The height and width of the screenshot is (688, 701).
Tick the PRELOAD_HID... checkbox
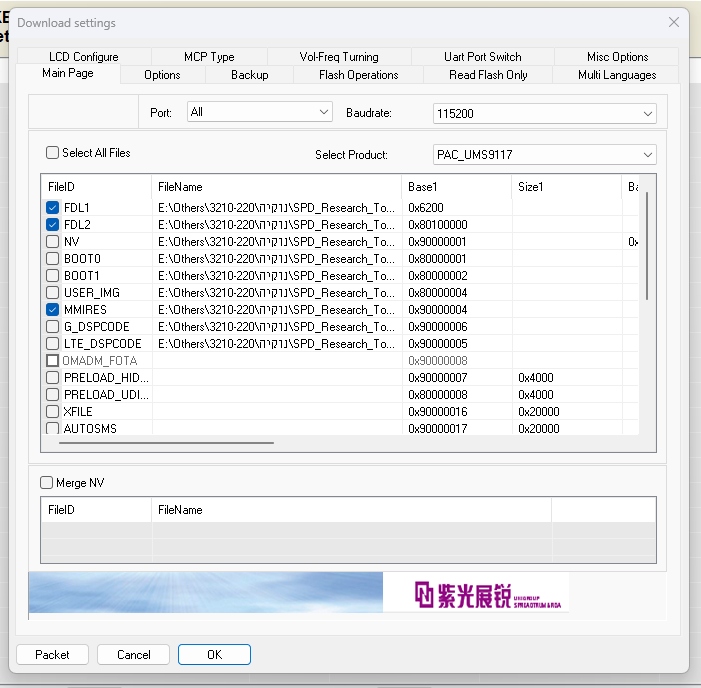tap(52, 378)
